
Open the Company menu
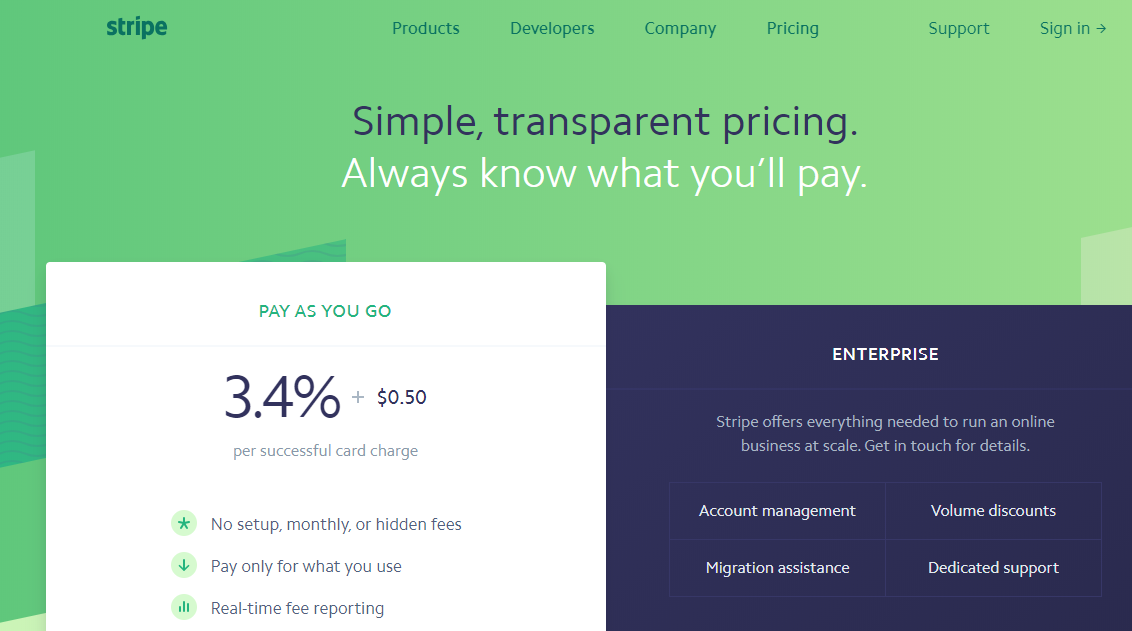coord(680,29)
